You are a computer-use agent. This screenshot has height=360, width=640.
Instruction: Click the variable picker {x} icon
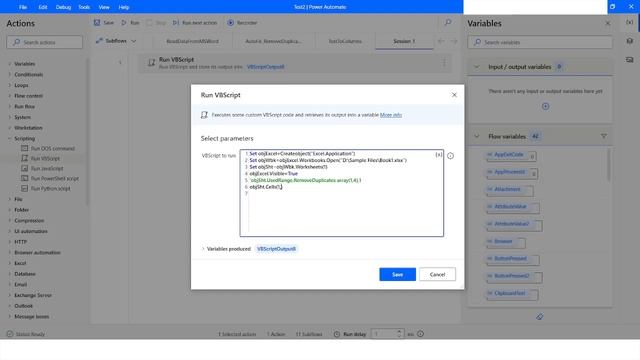[438, 155]
